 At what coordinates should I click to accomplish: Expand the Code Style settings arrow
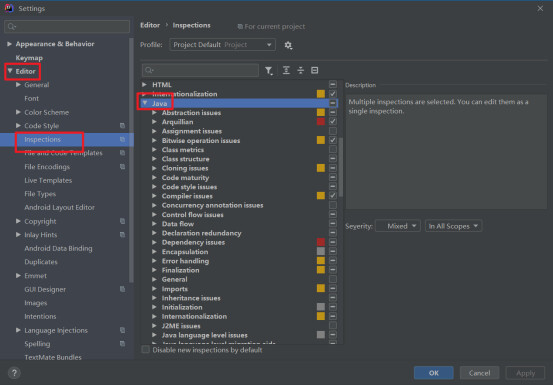(18, 125)
